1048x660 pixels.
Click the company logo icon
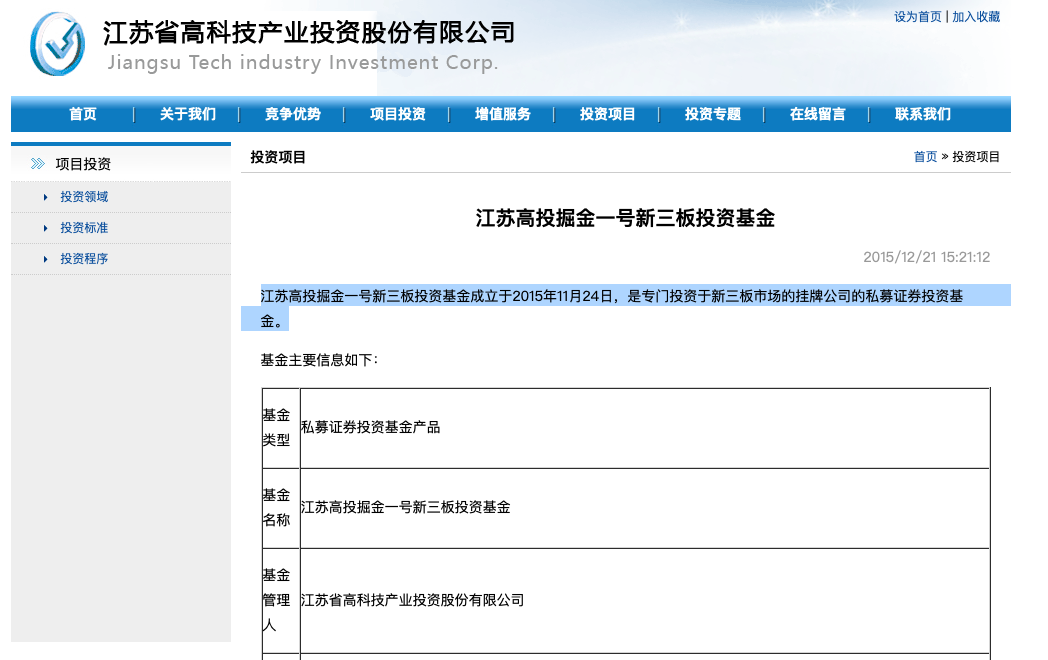(57, 45)
